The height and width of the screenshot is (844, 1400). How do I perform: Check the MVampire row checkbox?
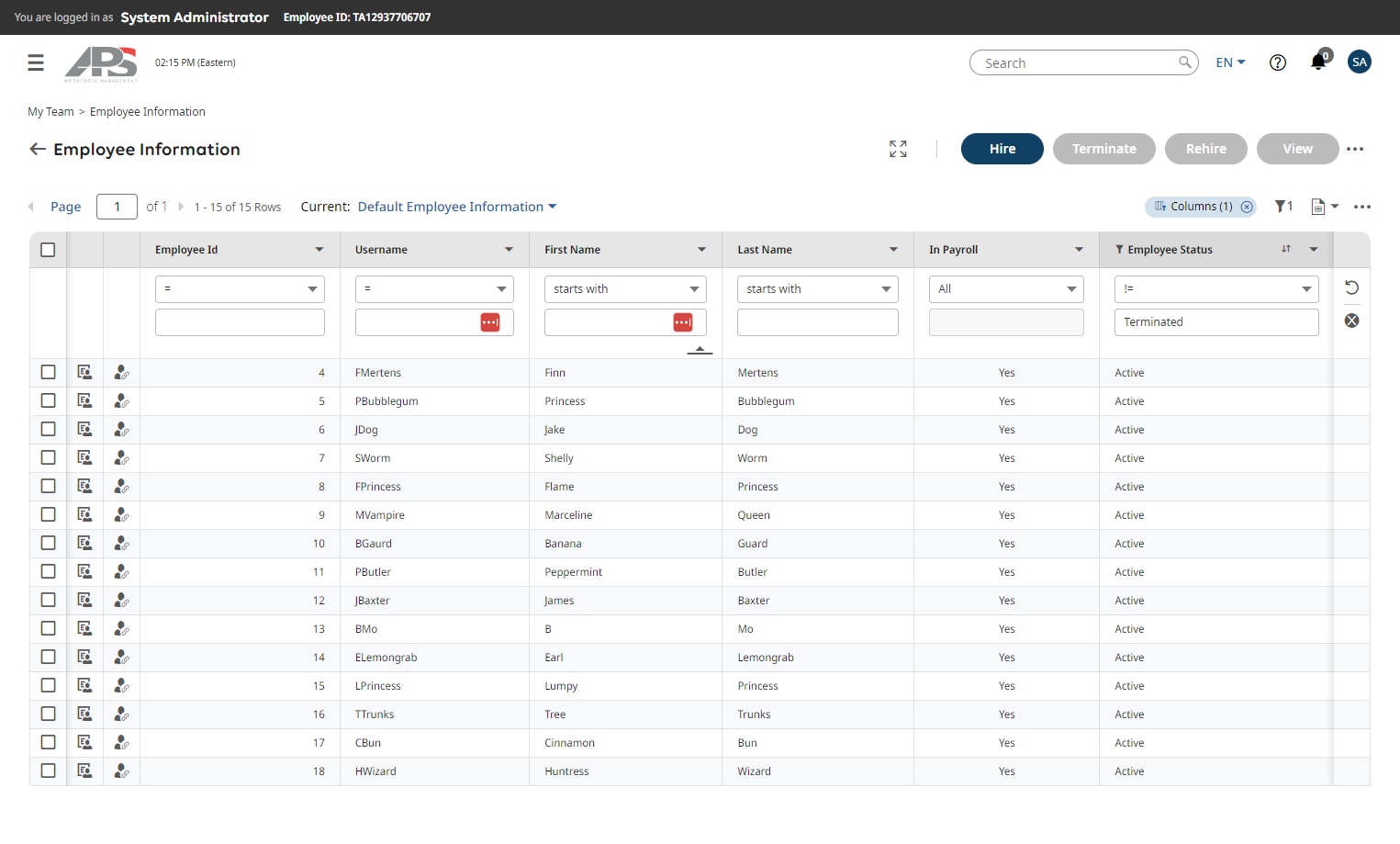pos(48,514)
